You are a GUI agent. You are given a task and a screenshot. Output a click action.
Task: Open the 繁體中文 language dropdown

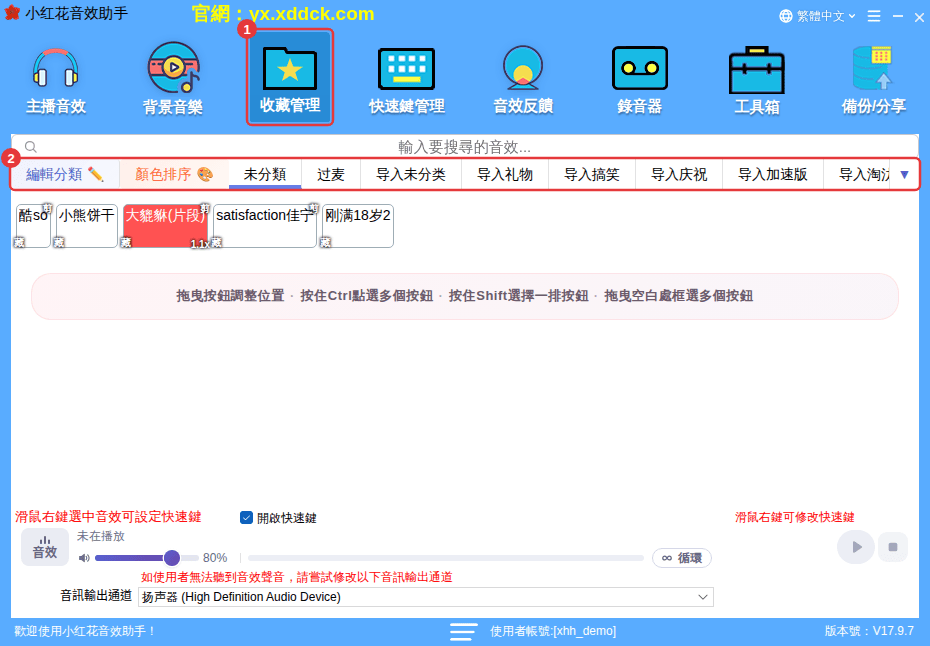point(817,16)
